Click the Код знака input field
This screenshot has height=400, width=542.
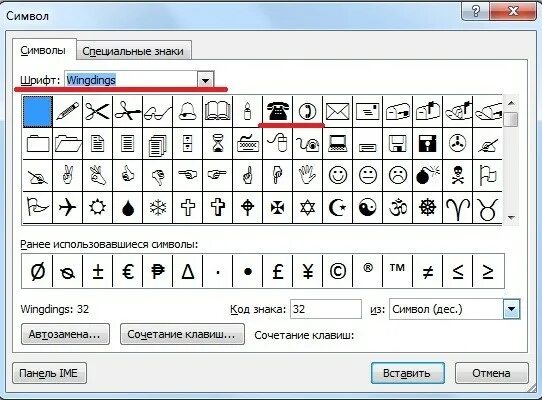click(326, 309)
